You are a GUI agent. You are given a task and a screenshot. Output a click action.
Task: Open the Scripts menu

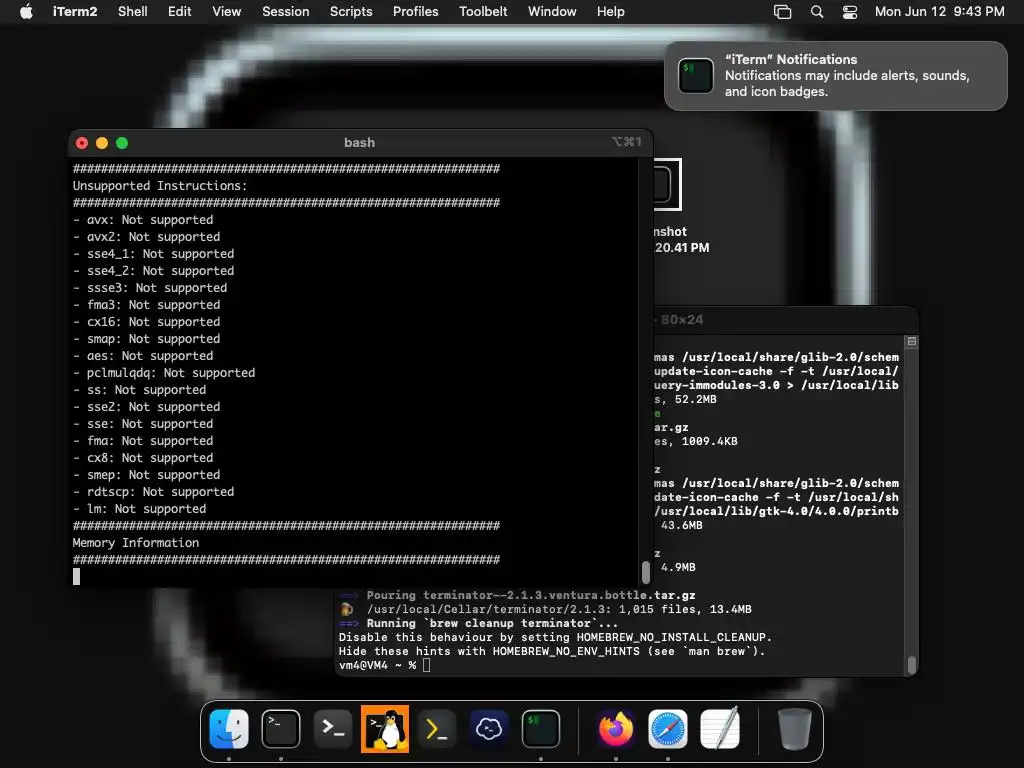coord(351,12)
